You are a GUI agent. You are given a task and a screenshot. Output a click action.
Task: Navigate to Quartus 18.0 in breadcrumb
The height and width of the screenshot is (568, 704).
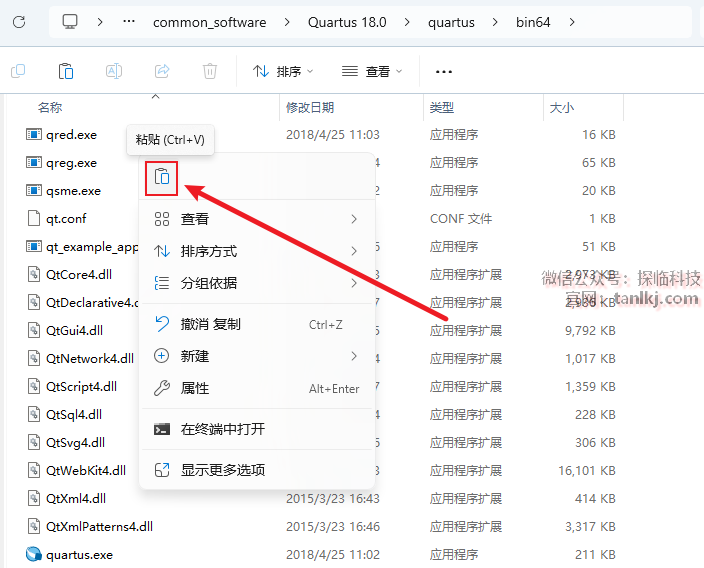(347, 22)
